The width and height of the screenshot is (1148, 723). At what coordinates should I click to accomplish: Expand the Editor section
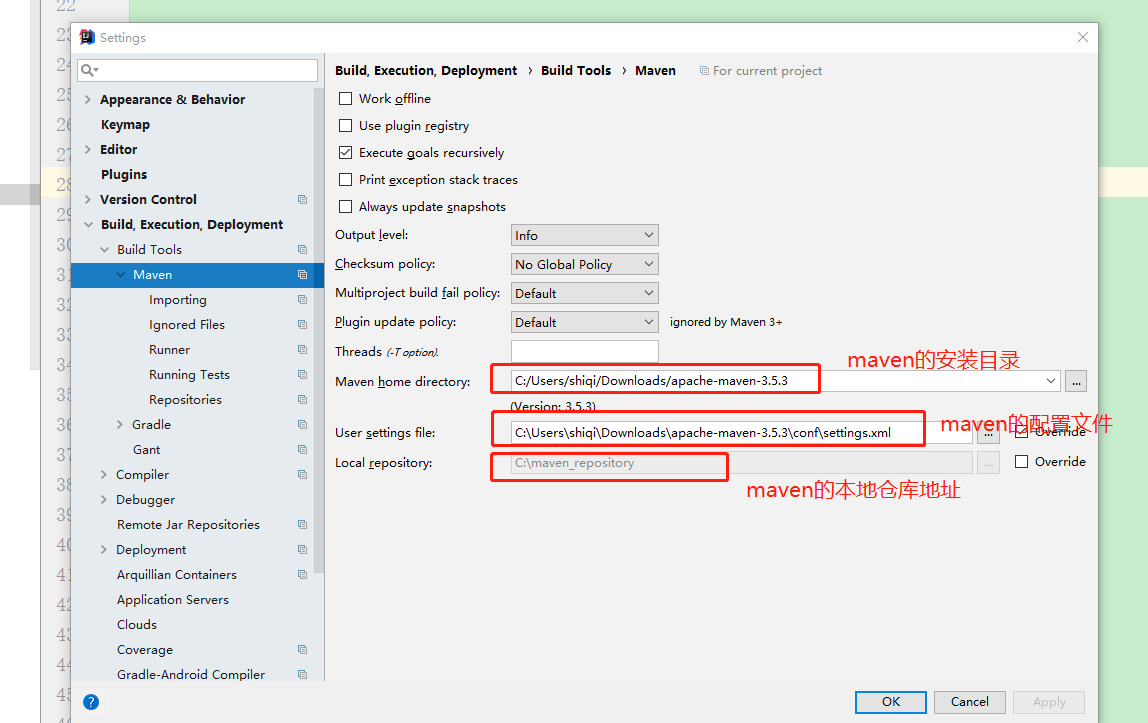(x=88, y=149)
